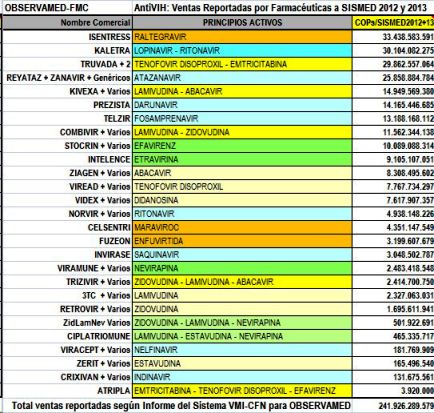Screen dimensions: 434x413
Task: Click the DARUNAVIR cell
Action: (x=242, y=105)
